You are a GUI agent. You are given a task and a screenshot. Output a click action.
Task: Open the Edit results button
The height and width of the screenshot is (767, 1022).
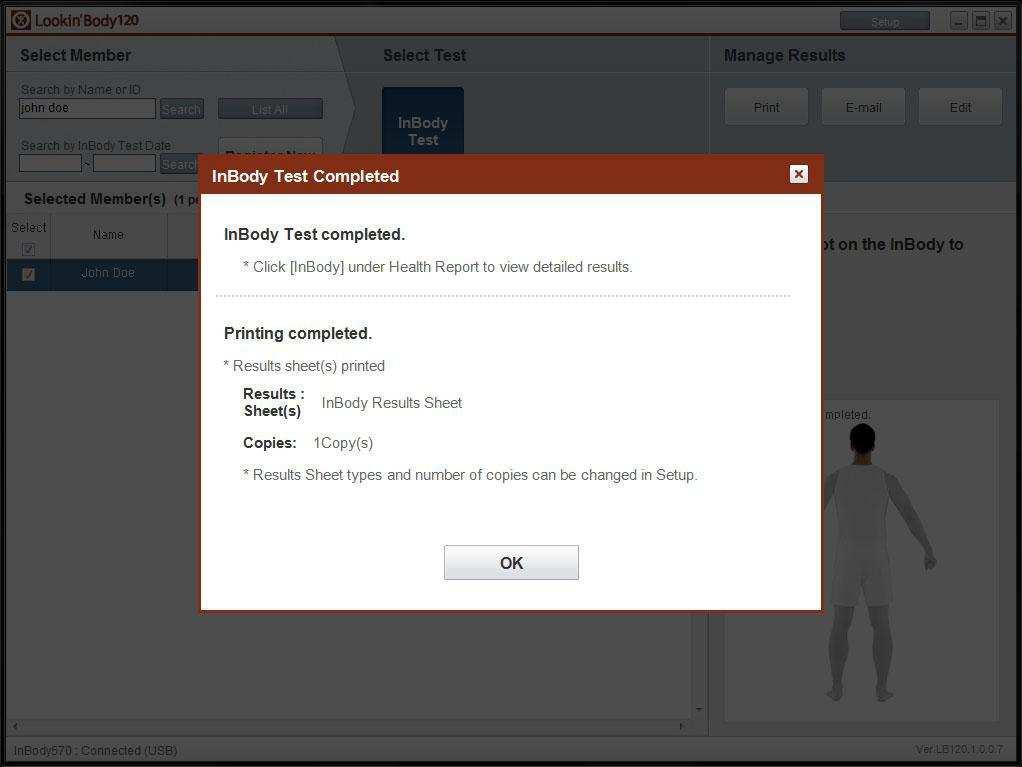pyautogui.click(x=960, y=107)
